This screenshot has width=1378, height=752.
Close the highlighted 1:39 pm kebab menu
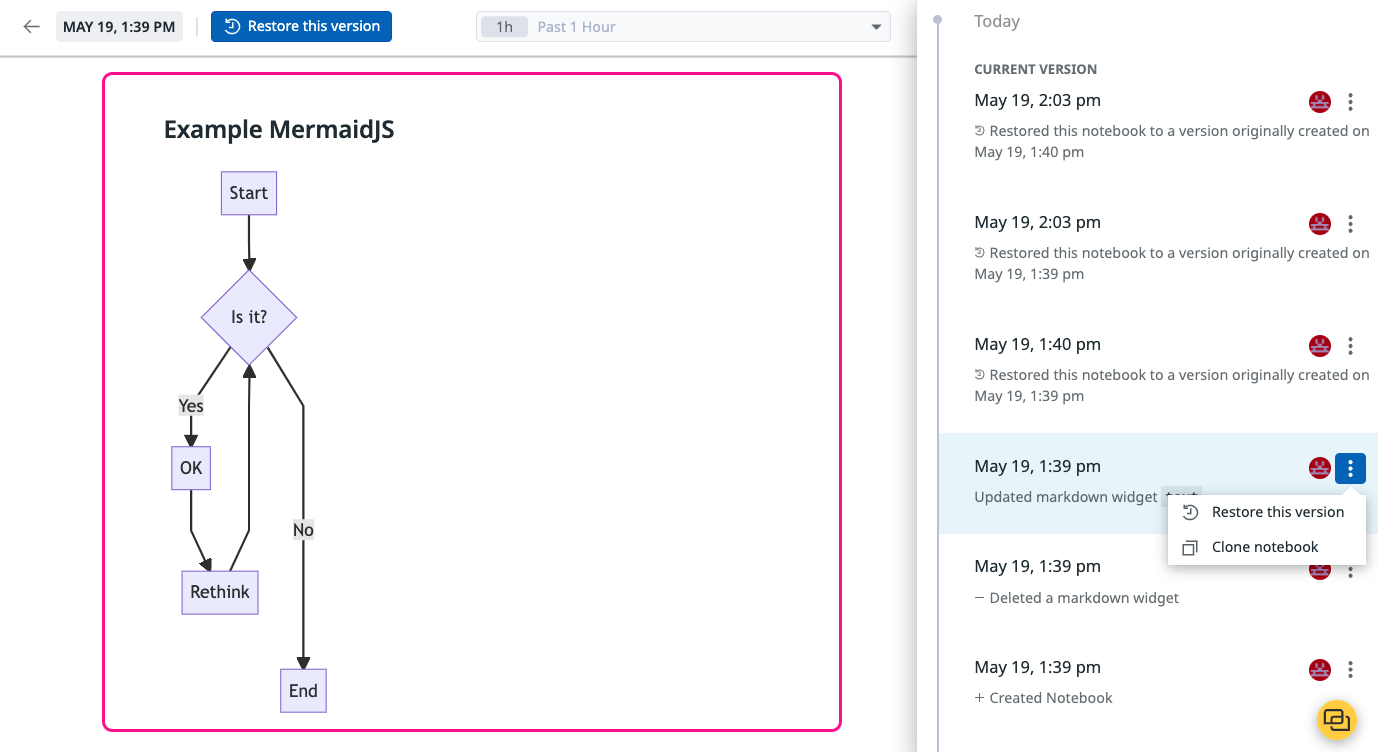click(x=1350, y=468)
